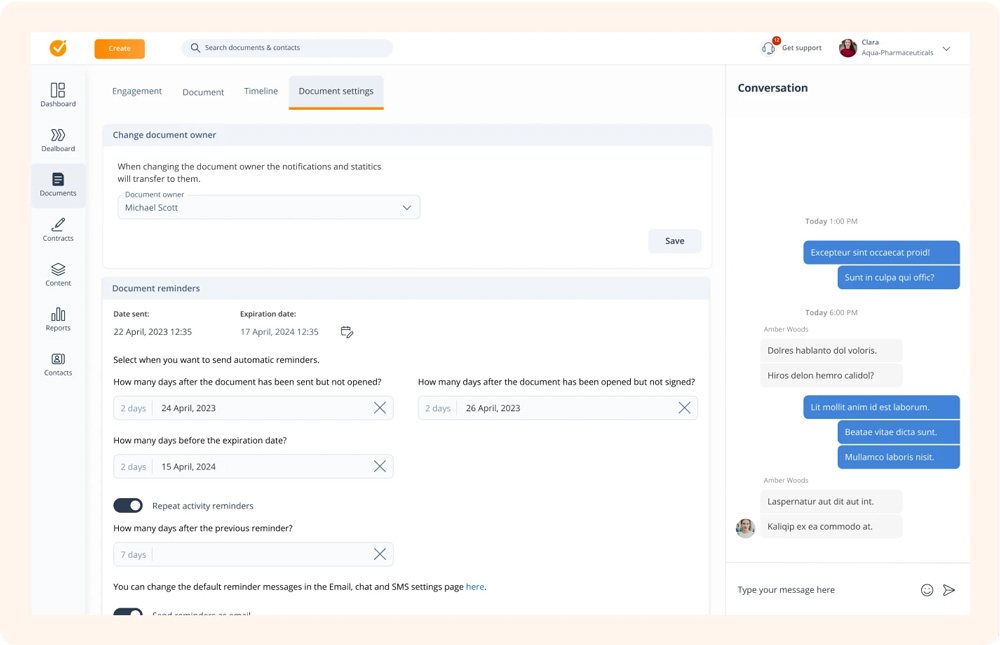1000x645 pixels.
Task: Click the orange Create button
Action: tap(119, 48)
